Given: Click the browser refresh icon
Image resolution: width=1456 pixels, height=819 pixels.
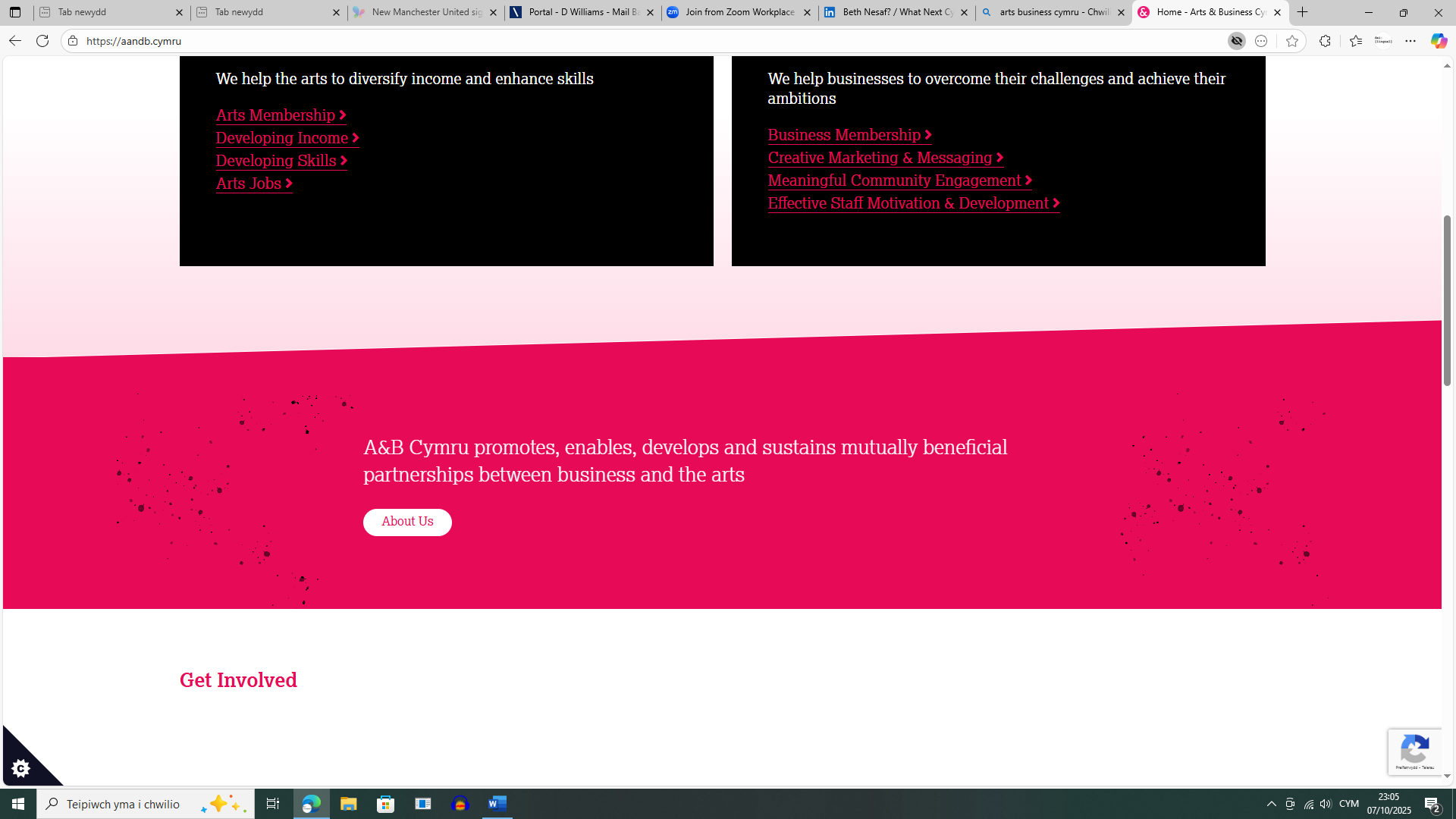Looking at the screenshot, I should 42,41.
